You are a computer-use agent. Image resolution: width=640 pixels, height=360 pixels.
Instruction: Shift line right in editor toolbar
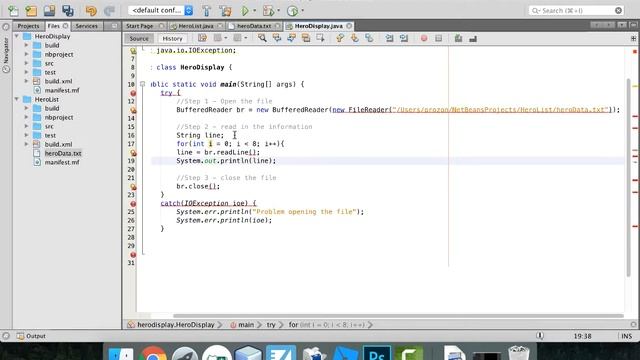coord(404,38)
